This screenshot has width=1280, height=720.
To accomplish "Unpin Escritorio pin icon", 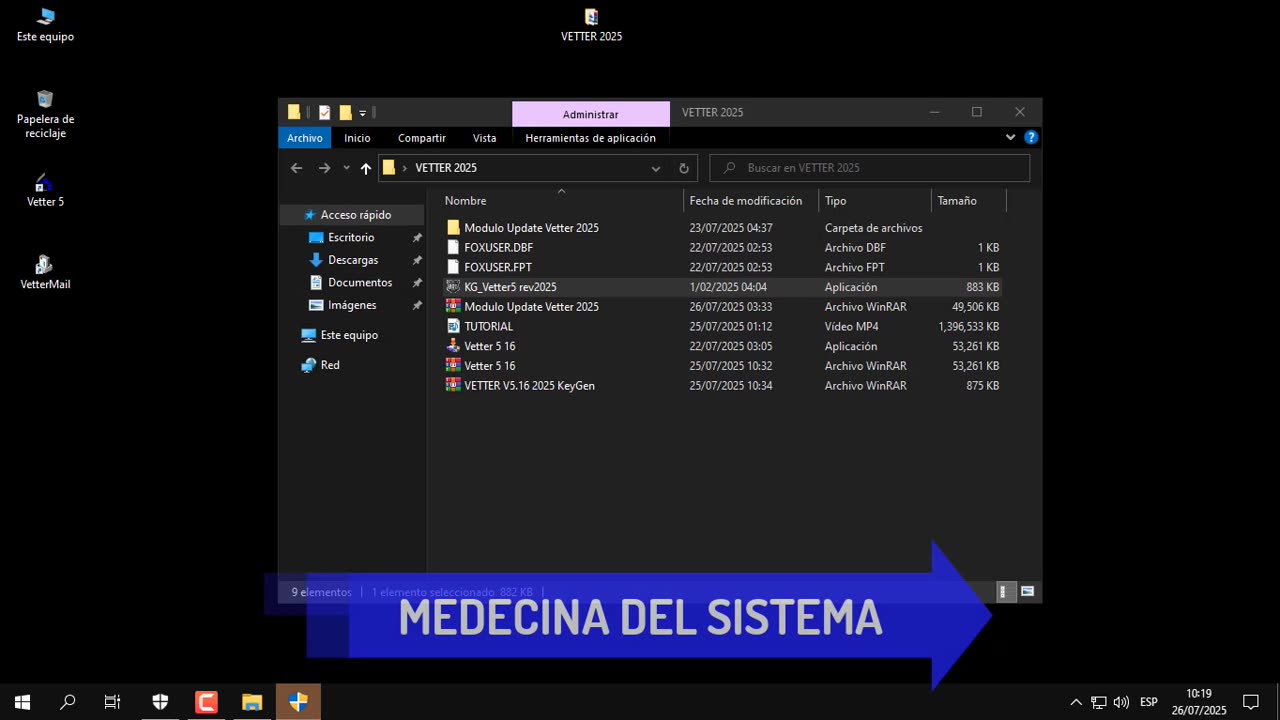I will [x=417, y=238].
